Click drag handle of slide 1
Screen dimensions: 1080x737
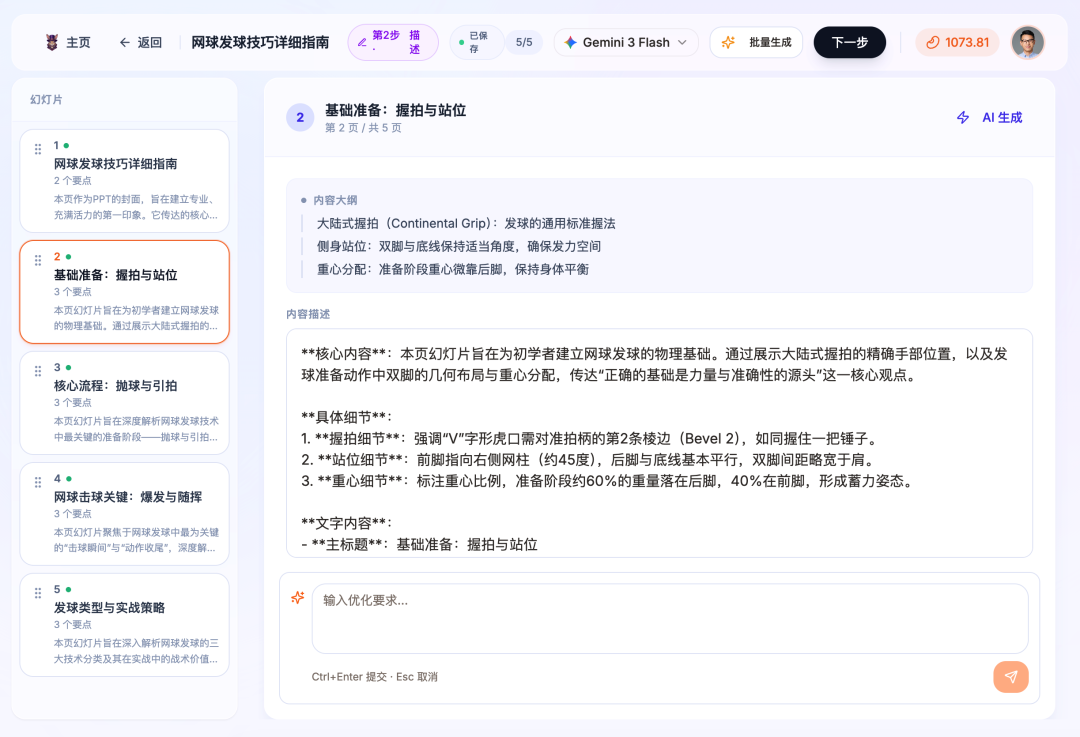tap(38, 149)
